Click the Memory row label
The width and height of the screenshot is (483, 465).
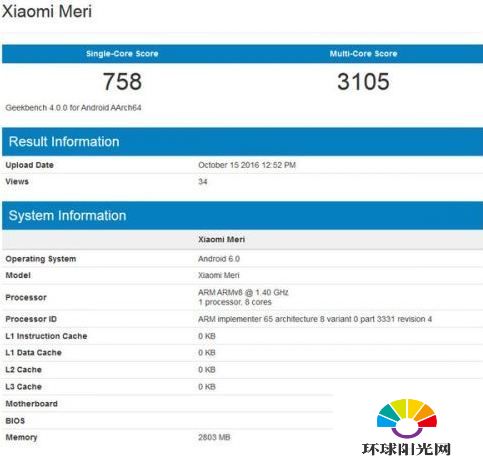21,437
